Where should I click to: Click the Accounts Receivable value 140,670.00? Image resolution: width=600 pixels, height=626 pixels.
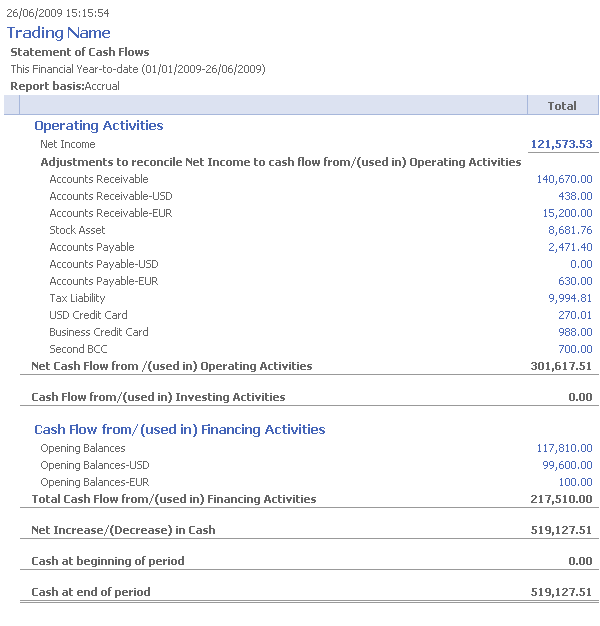564,179
